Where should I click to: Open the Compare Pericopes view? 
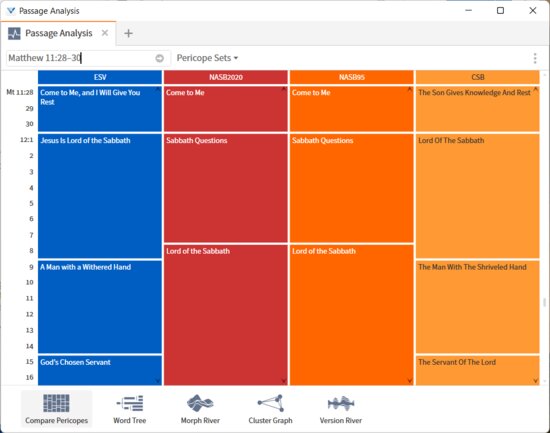click(56, 409)
